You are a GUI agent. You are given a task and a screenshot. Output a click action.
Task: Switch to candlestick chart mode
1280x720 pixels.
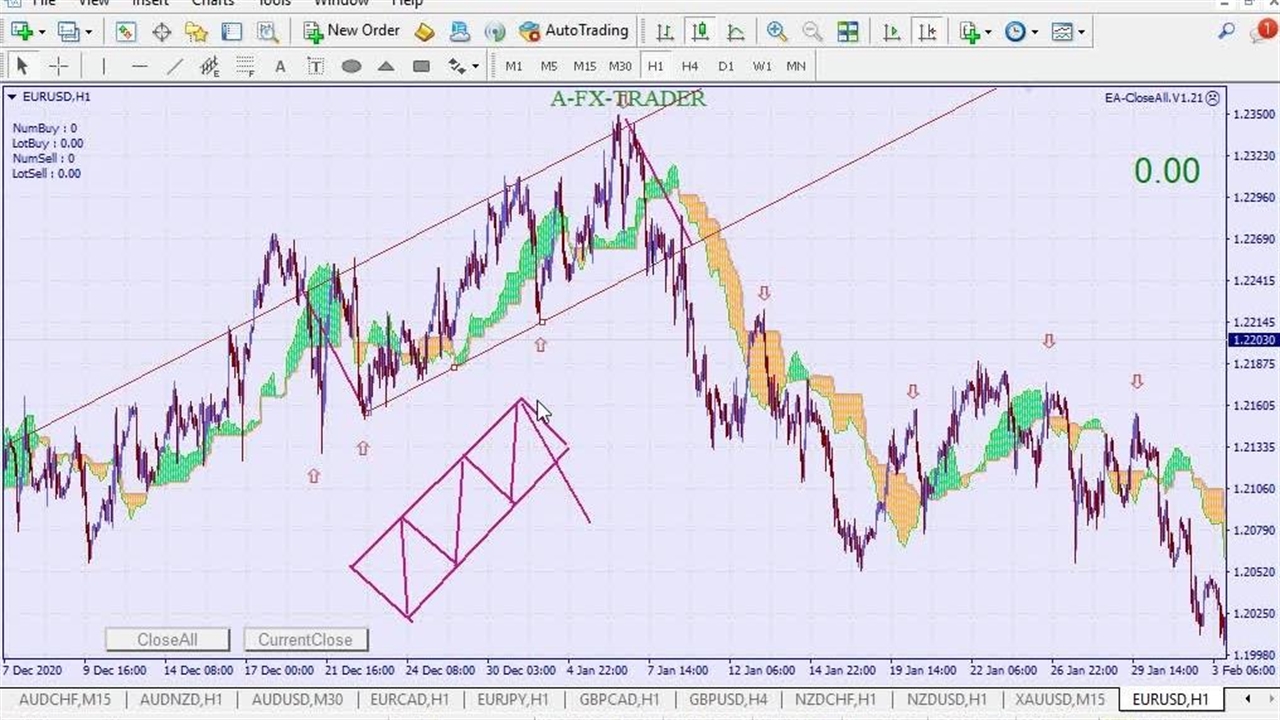pyautogui.click(x=700, y=31)
